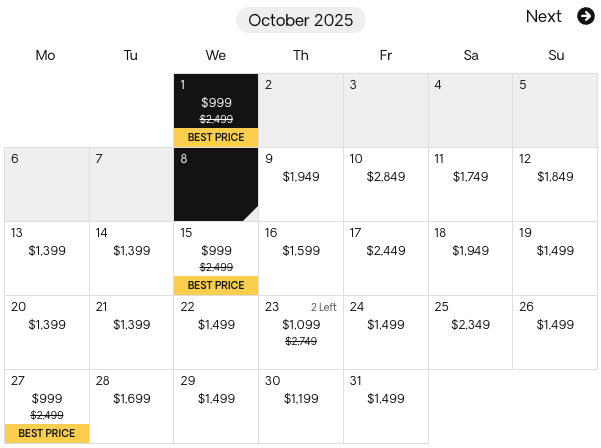Image resolution: width=601 pixels, height=448 pixels.
Task: Select the highlighted October 8 cell
Action: coord(216,184)
